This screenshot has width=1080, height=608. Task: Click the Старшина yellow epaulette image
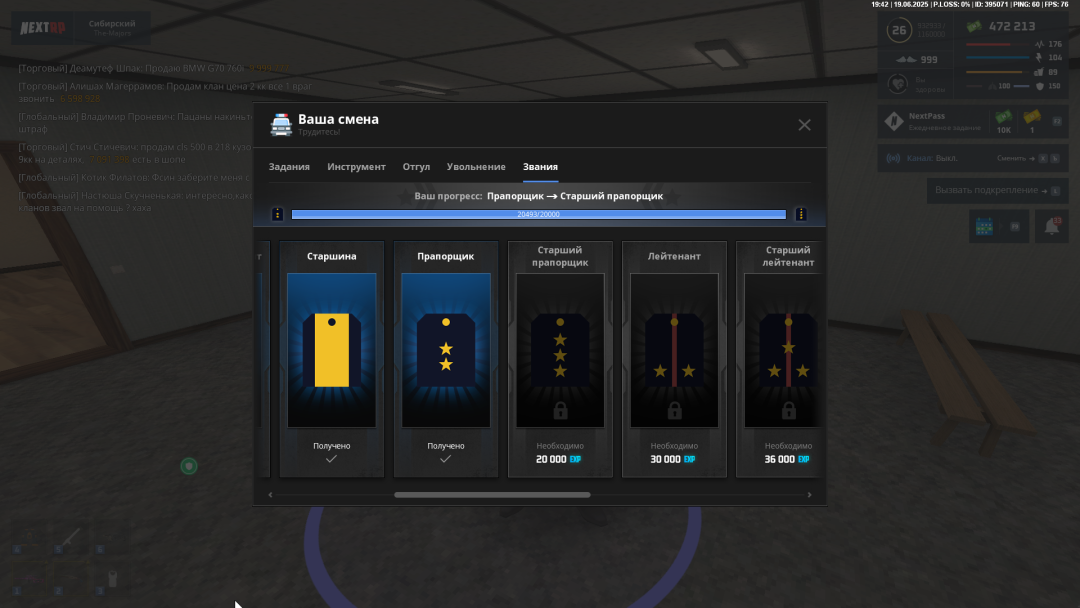pyautogui.click(x=331, y=350)
